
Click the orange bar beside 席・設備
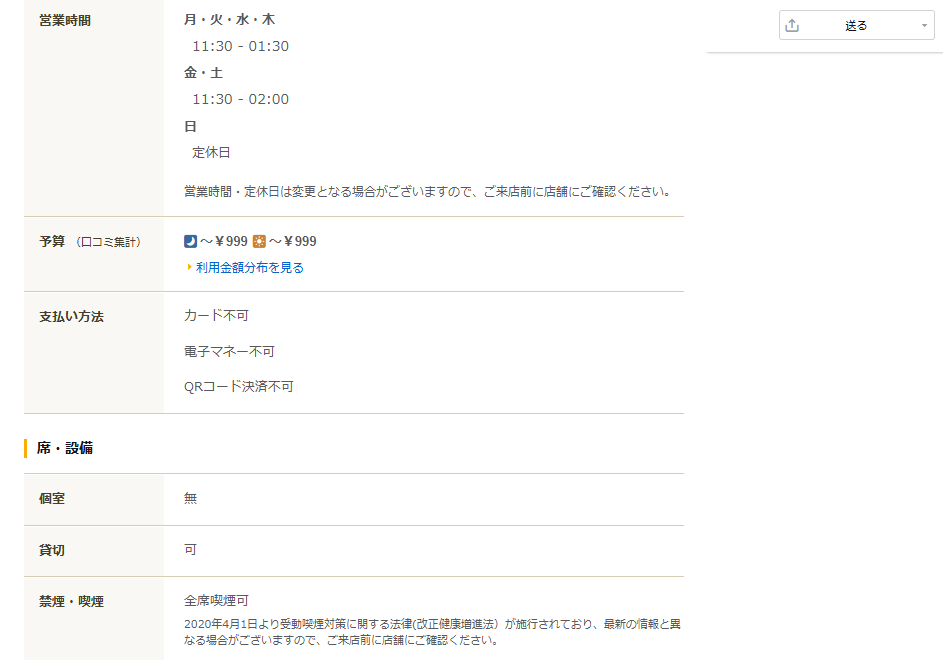click(26, 448)
